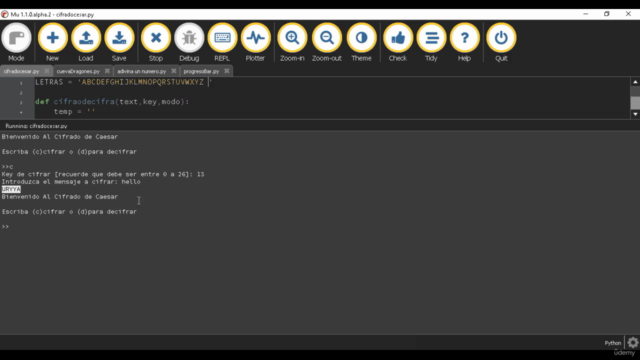Click 'Running: cifradocesar.py' panel label
Screen dimensions: 640x360
point(36,126)
